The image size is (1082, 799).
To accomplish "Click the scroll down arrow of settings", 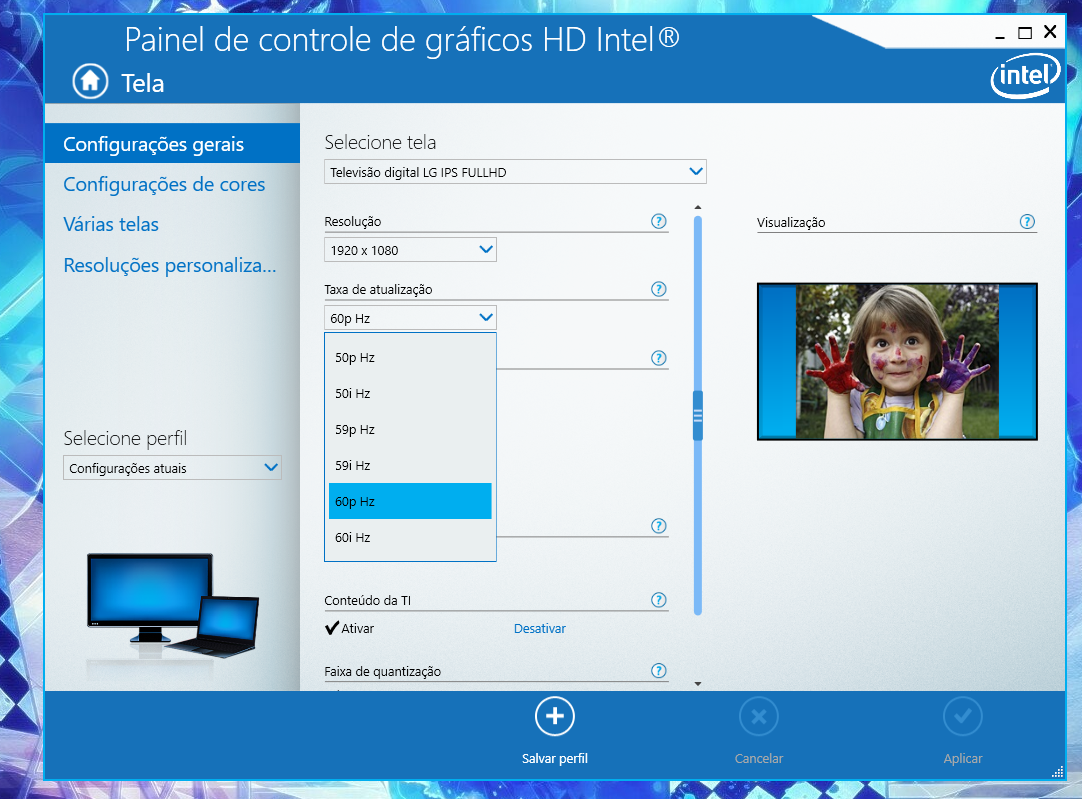I will [x=698, y=684].
